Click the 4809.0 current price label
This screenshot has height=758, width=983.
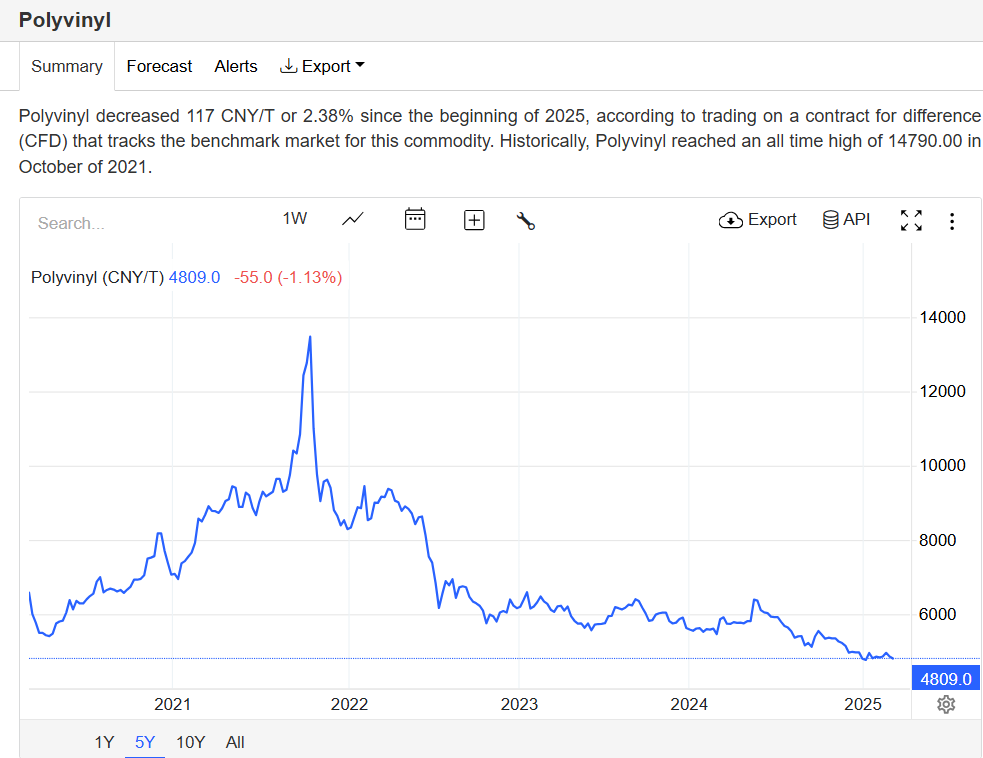point(945,679)
